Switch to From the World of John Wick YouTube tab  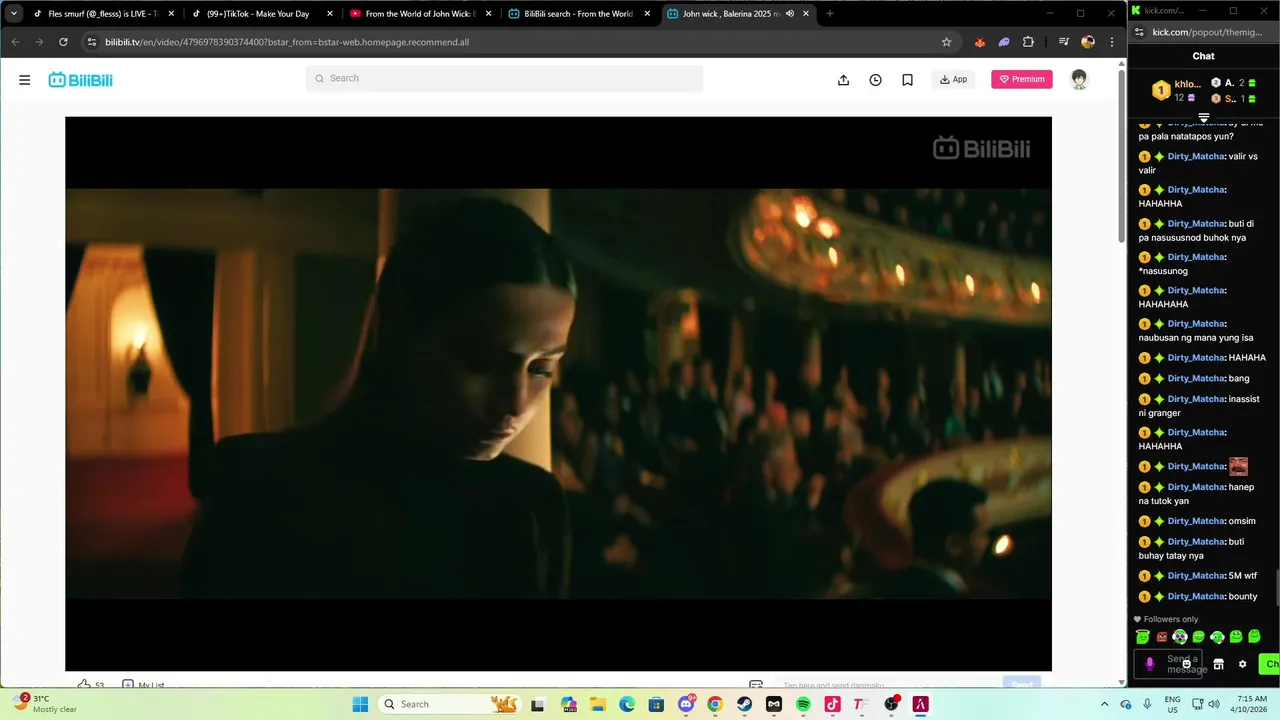tap(420, 14)
